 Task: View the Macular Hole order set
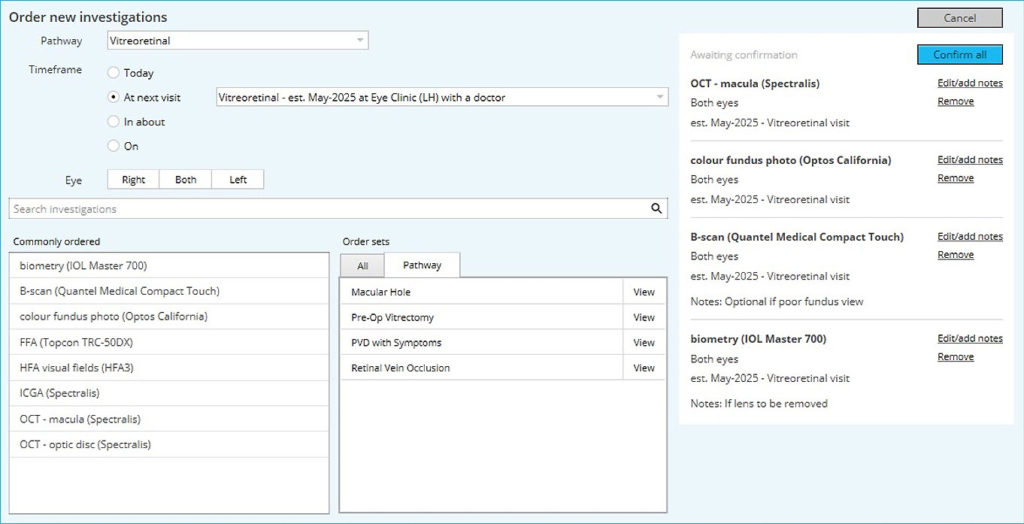pos(644,292)
